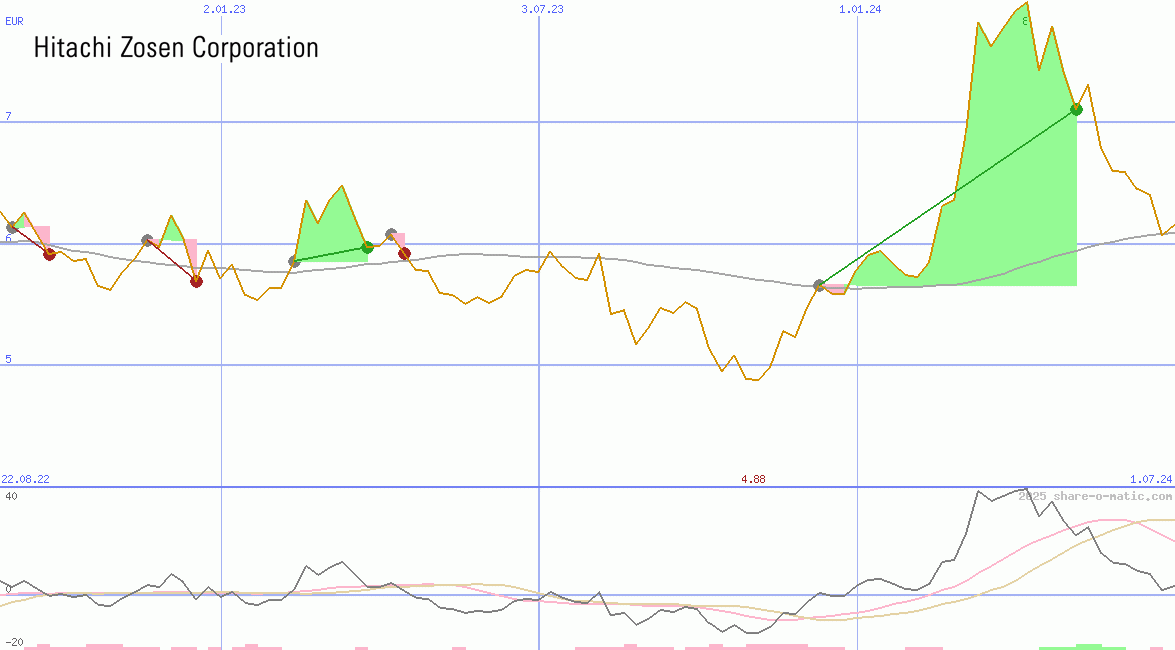Select the 3.07.23 date label
This screenshot has width=1175, height=650.
pyautogui.click(x=543, y=9)
